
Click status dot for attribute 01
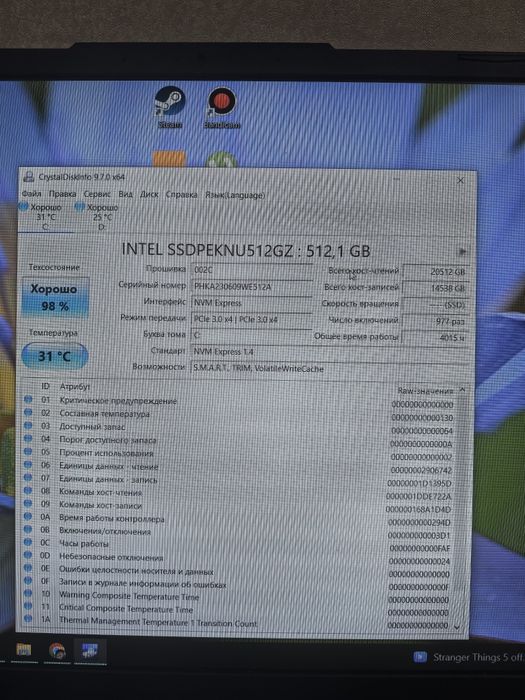coord(28,400)
